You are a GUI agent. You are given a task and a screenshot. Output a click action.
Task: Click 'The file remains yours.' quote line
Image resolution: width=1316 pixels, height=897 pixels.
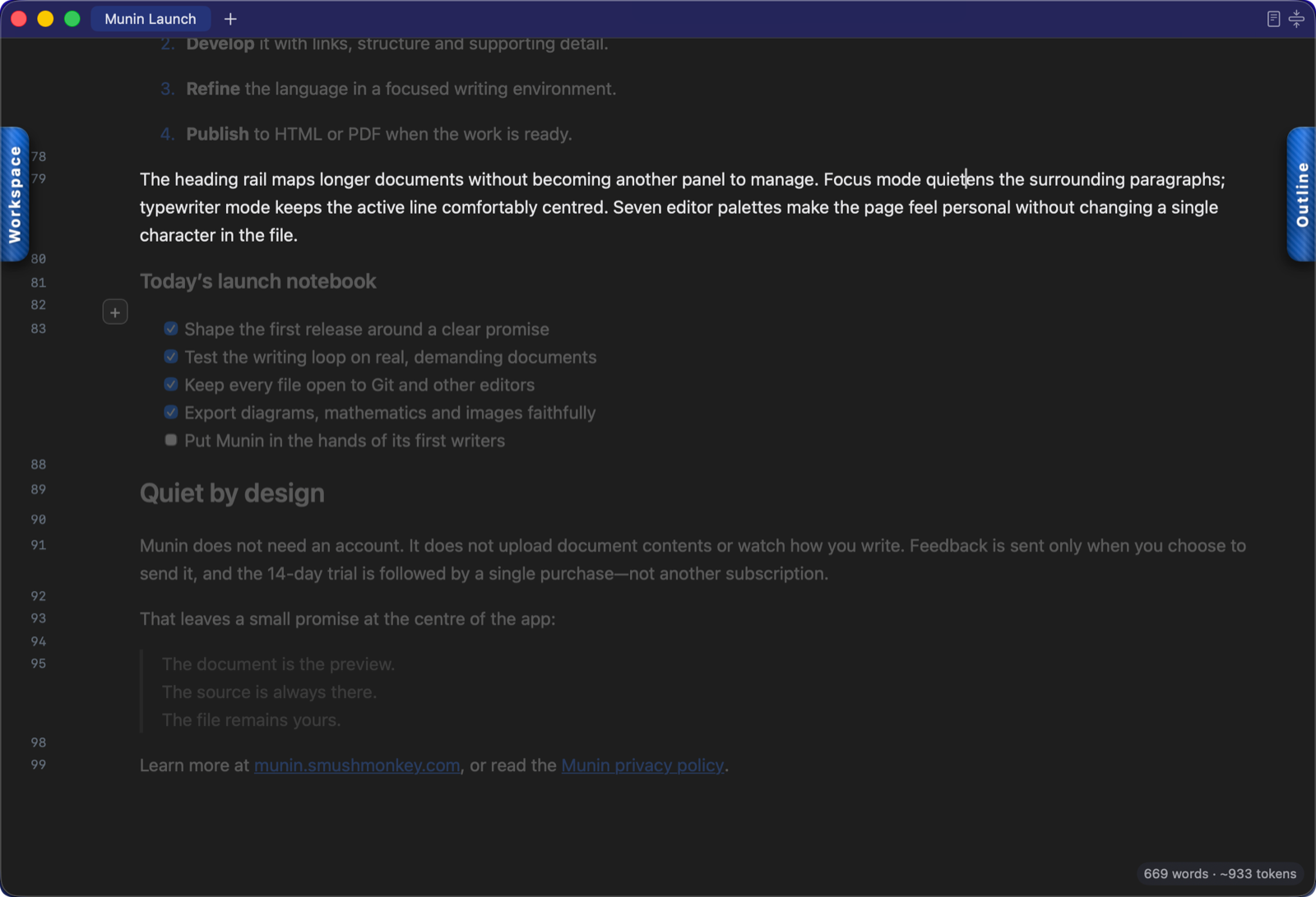click(x=251, y=720)
